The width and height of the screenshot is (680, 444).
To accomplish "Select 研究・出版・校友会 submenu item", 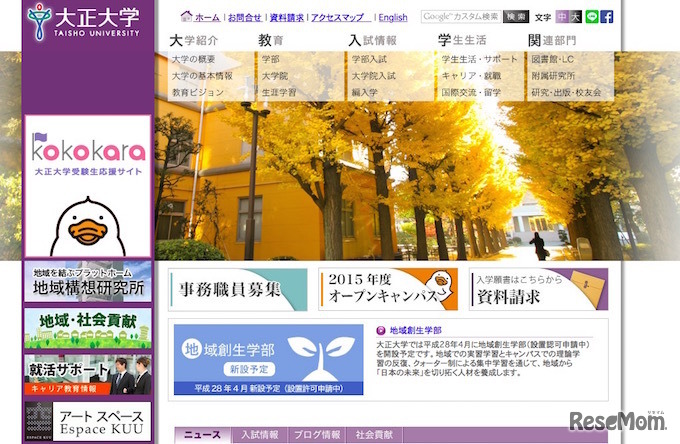I will tap(566, 92).
